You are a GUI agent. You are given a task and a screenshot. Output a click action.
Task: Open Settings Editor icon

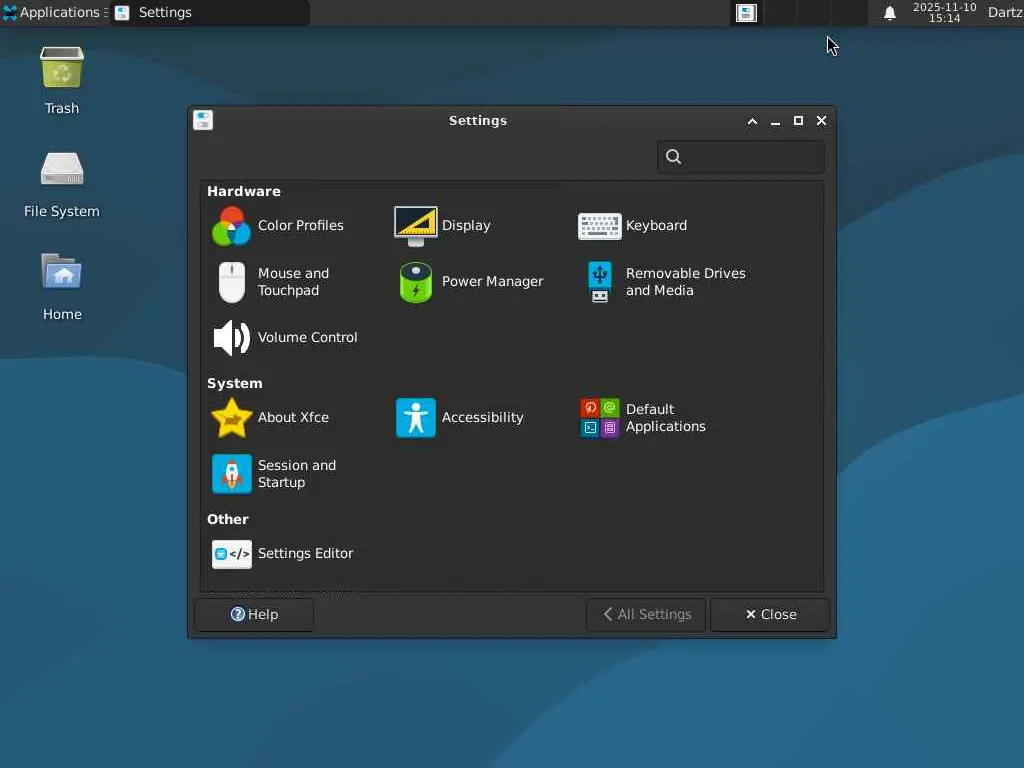point(231,554)
